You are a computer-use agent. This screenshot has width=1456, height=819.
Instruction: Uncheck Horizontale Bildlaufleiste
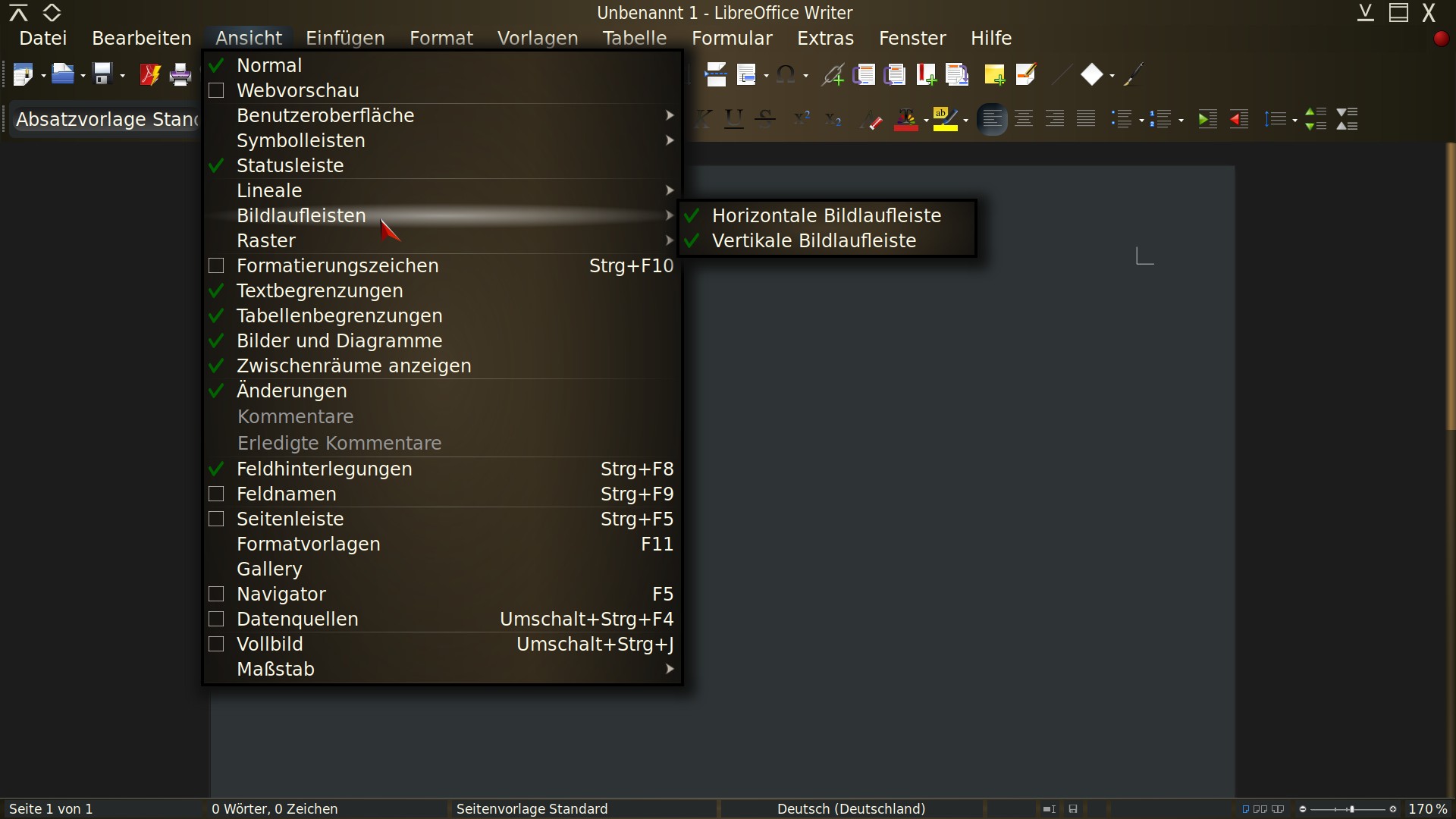[x=827, y=215]
